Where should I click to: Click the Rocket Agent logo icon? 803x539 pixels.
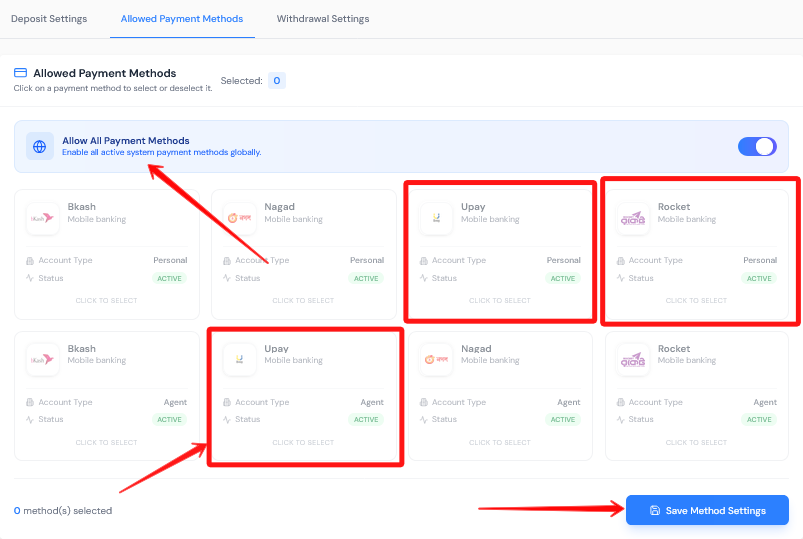click(x=633, y=359)
